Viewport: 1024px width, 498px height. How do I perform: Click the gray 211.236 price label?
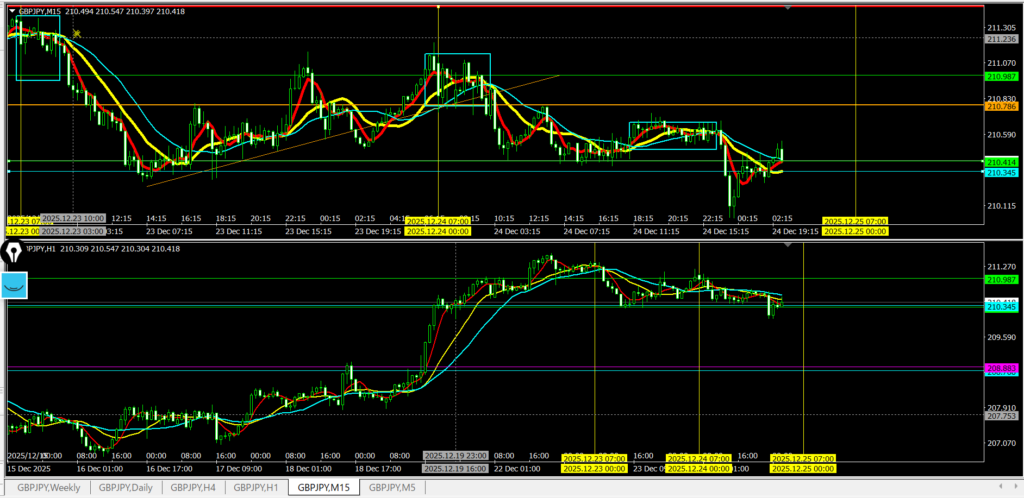[x=1002, y=39]
